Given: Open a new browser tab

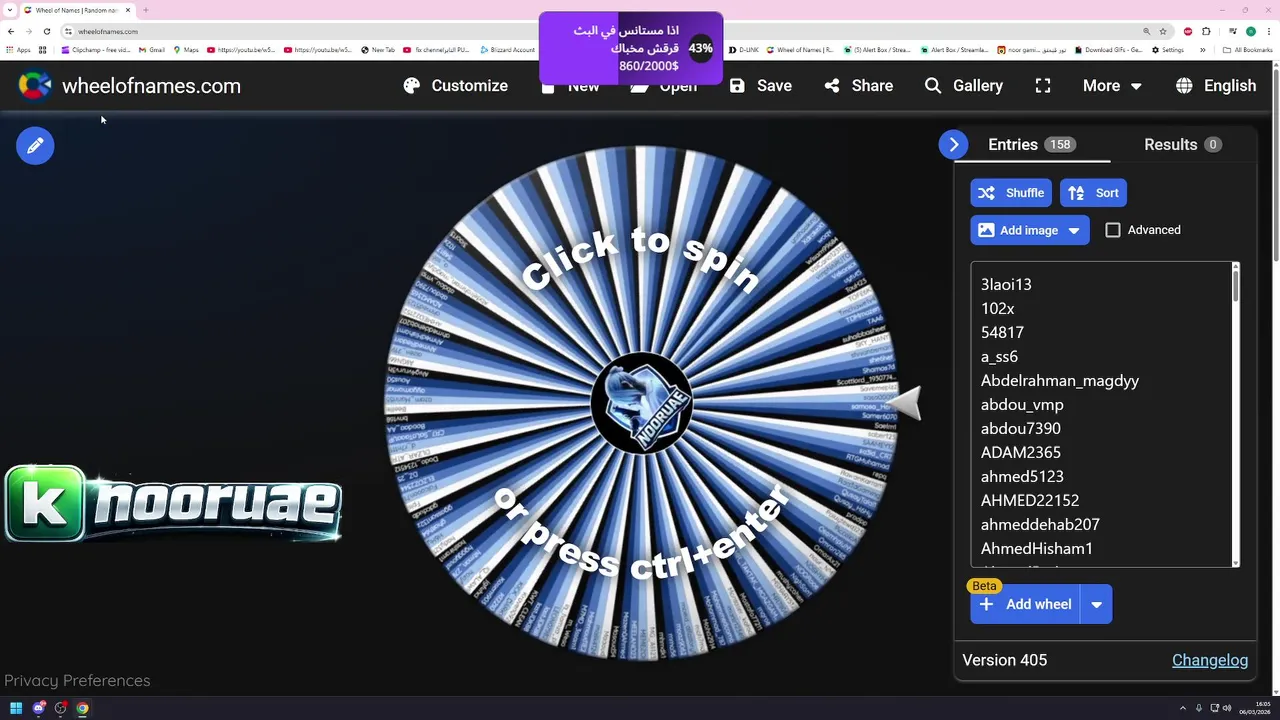Looking at the screenshot, I should click(146, 10).
